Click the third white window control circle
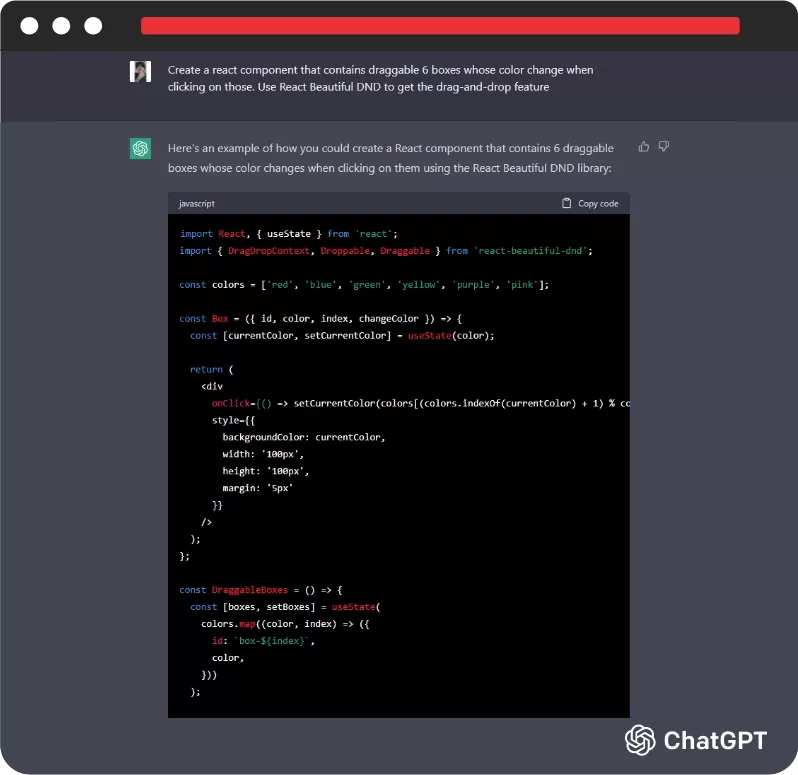The height and width of the screenshot is (775, 798). tap(93, 25)
